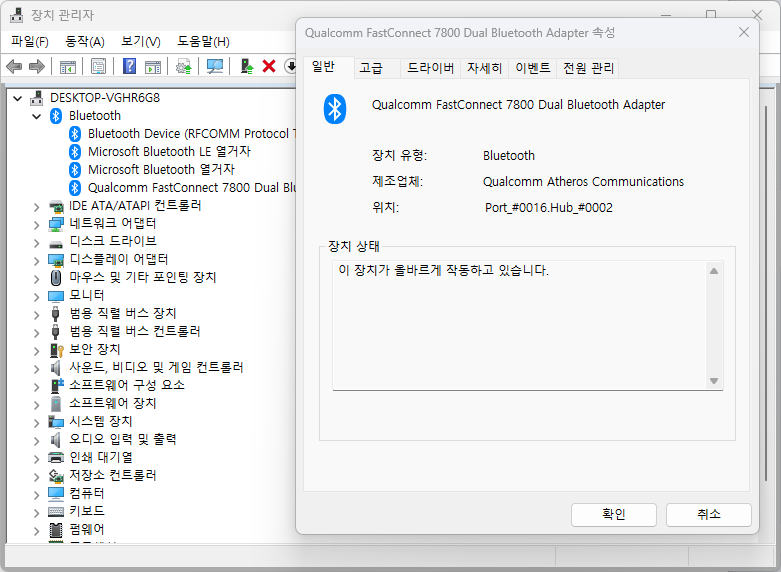Open the 보기(V) menu
The height and width of the screenshot is (572, 781).
point(141,41)
